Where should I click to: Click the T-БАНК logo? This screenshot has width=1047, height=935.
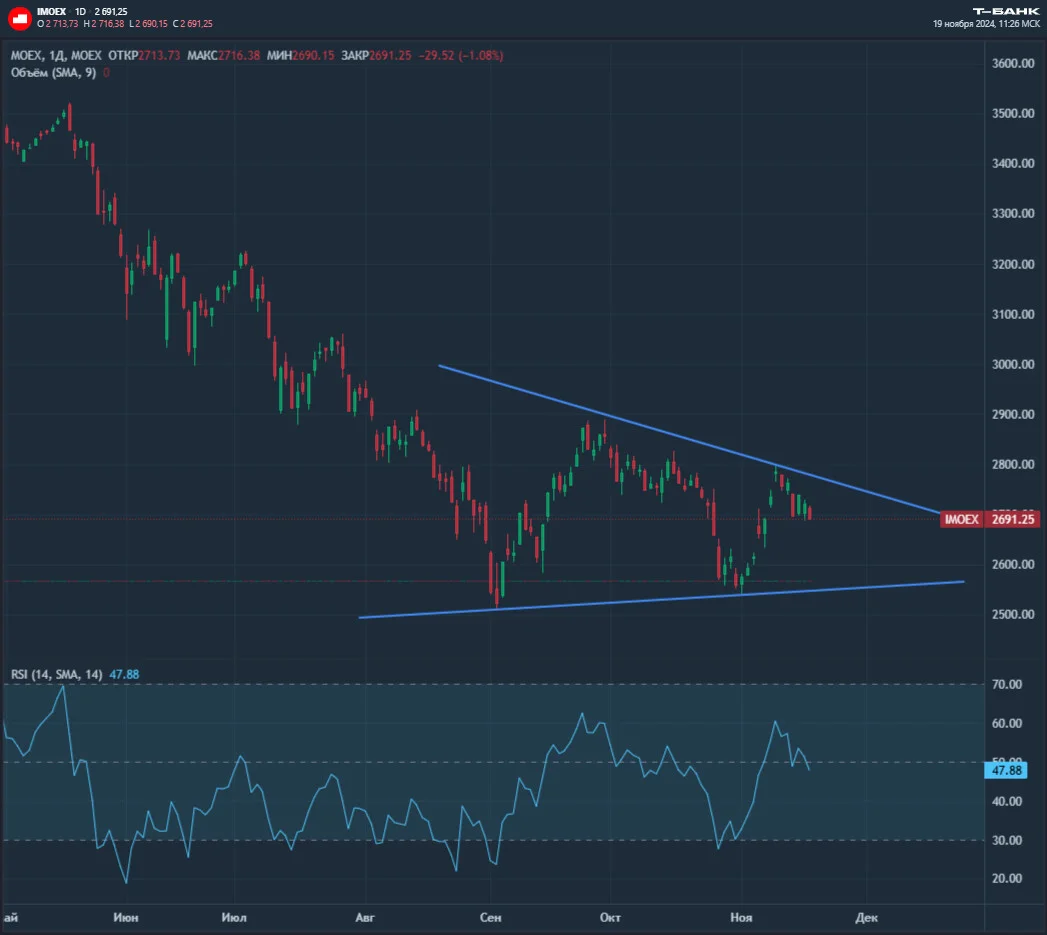click(x=1006, y=11)
